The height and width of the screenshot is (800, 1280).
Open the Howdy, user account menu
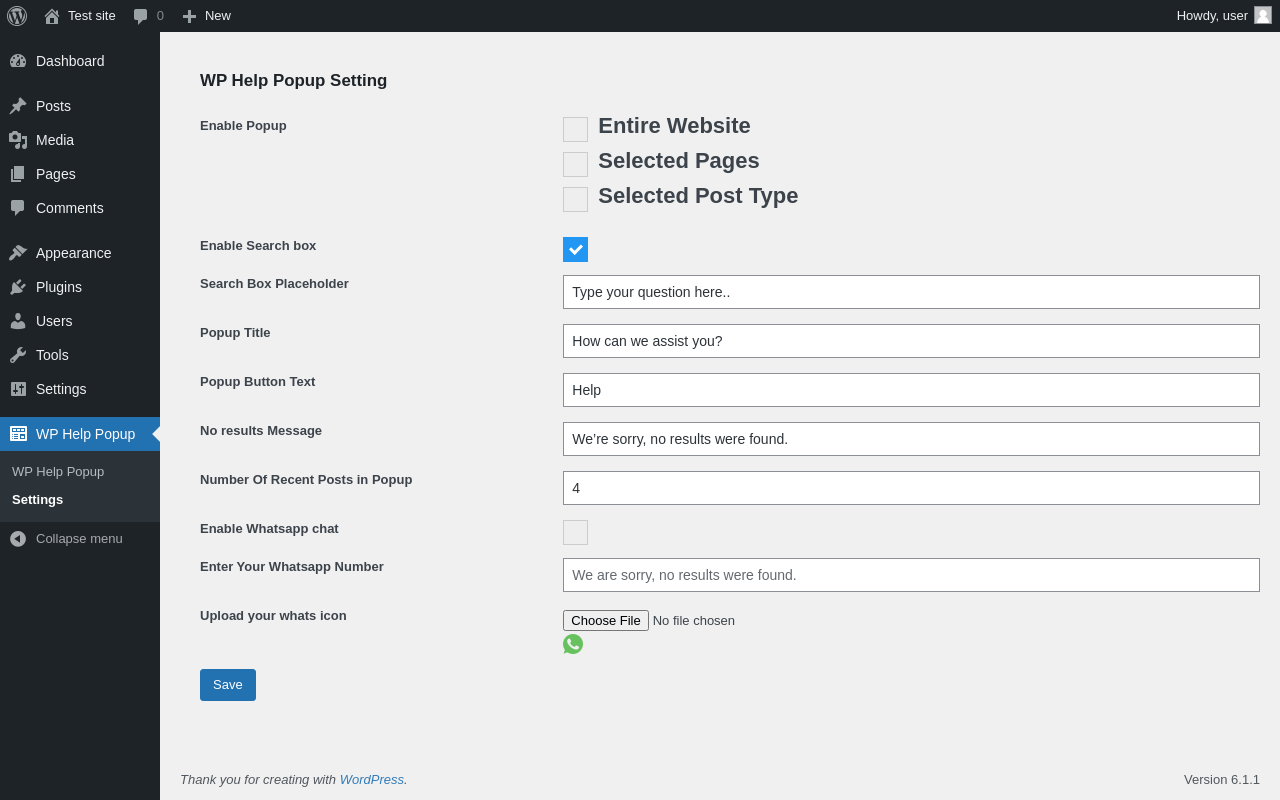1222,16
